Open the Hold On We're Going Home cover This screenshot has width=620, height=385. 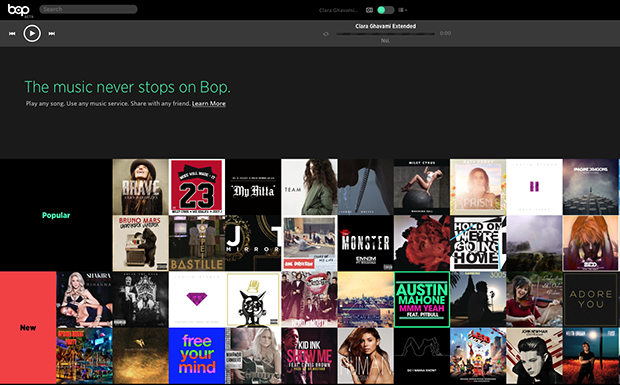pos(478,243)
